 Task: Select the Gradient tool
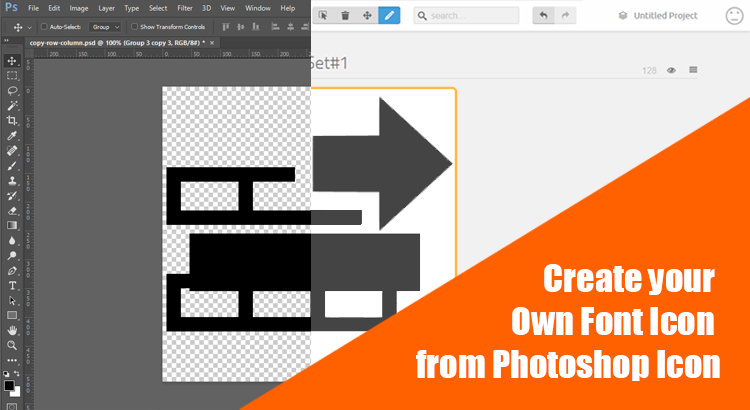(12, 225)
